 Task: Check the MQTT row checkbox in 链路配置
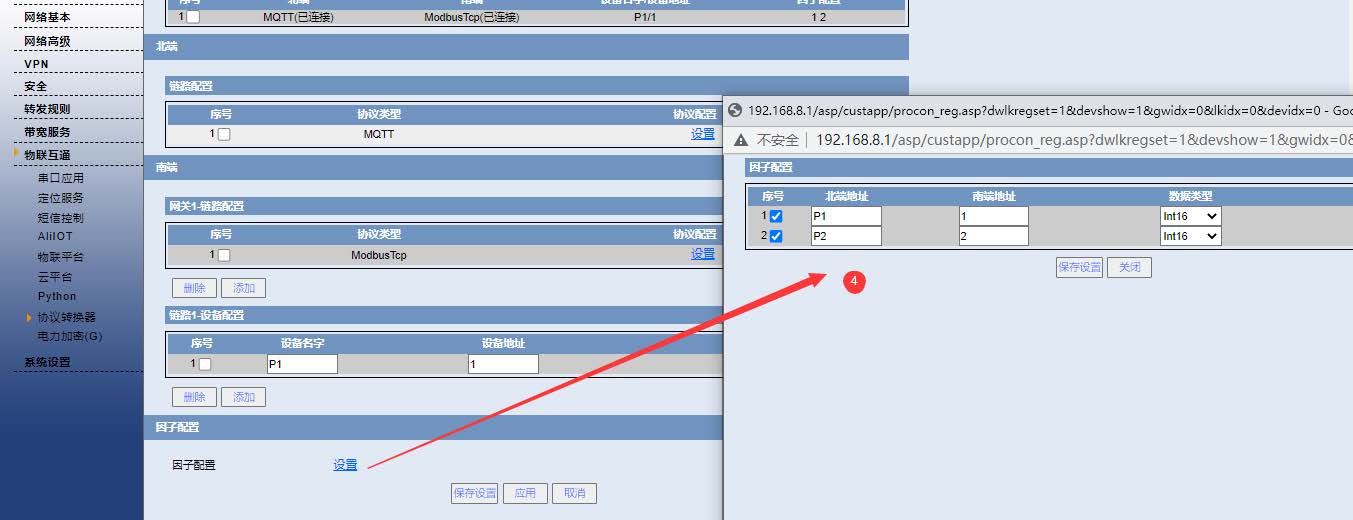point(224,134)
